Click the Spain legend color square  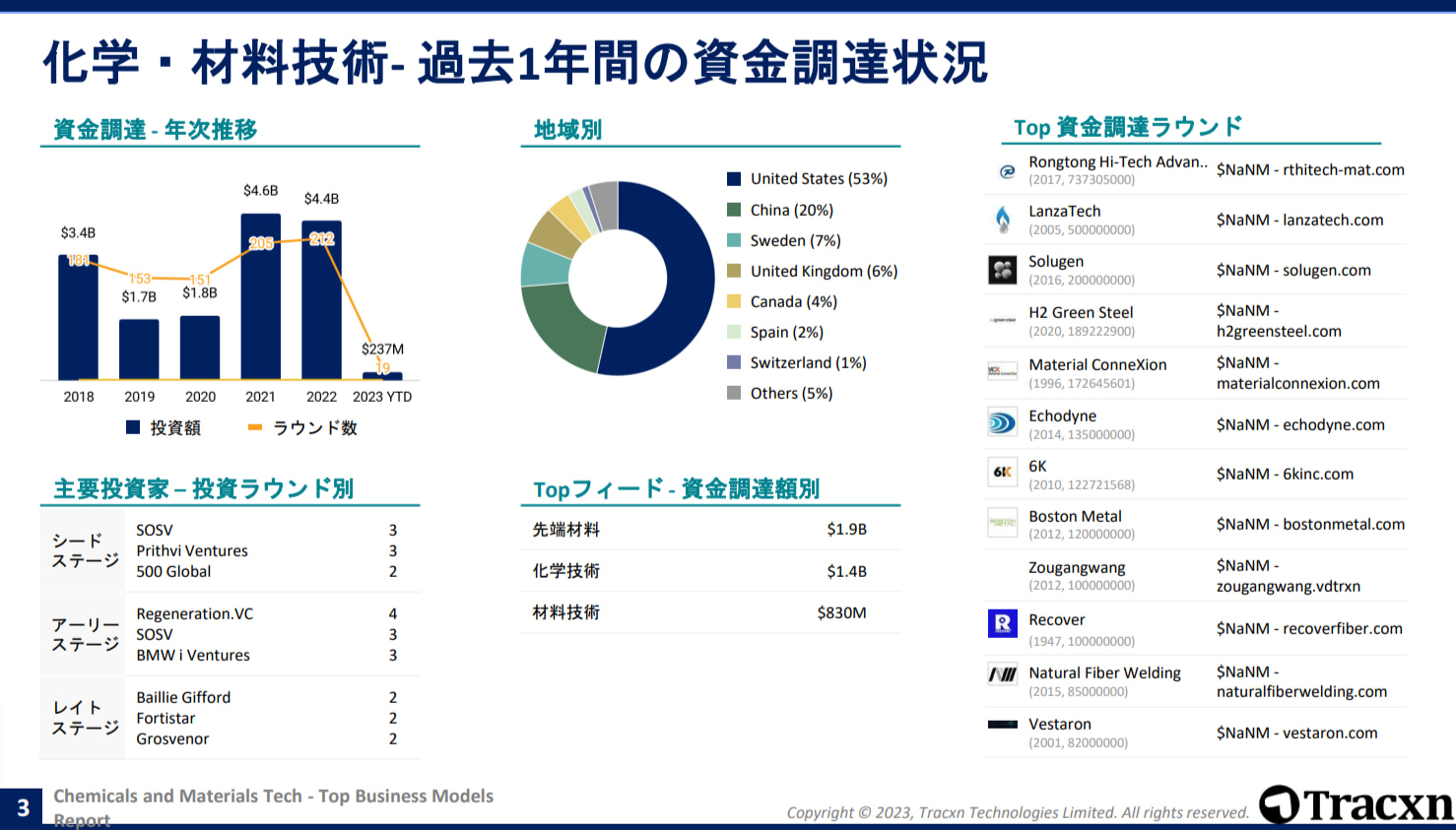pyautogui.click(x=734, y=332)
